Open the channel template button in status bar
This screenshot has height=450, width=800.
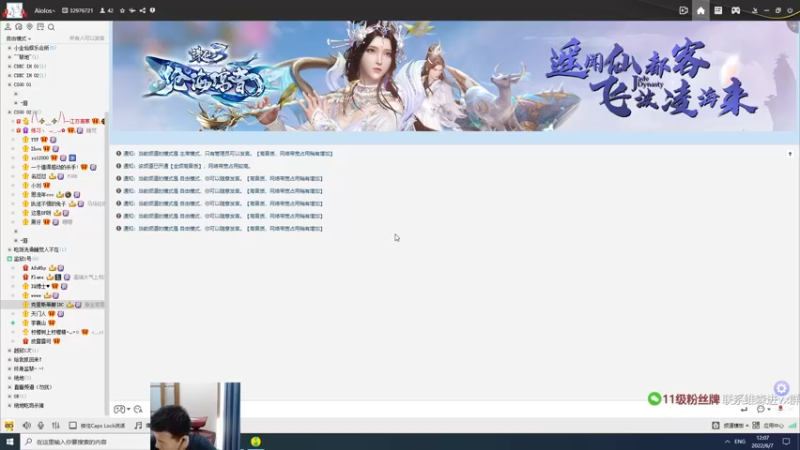(730, 426)
